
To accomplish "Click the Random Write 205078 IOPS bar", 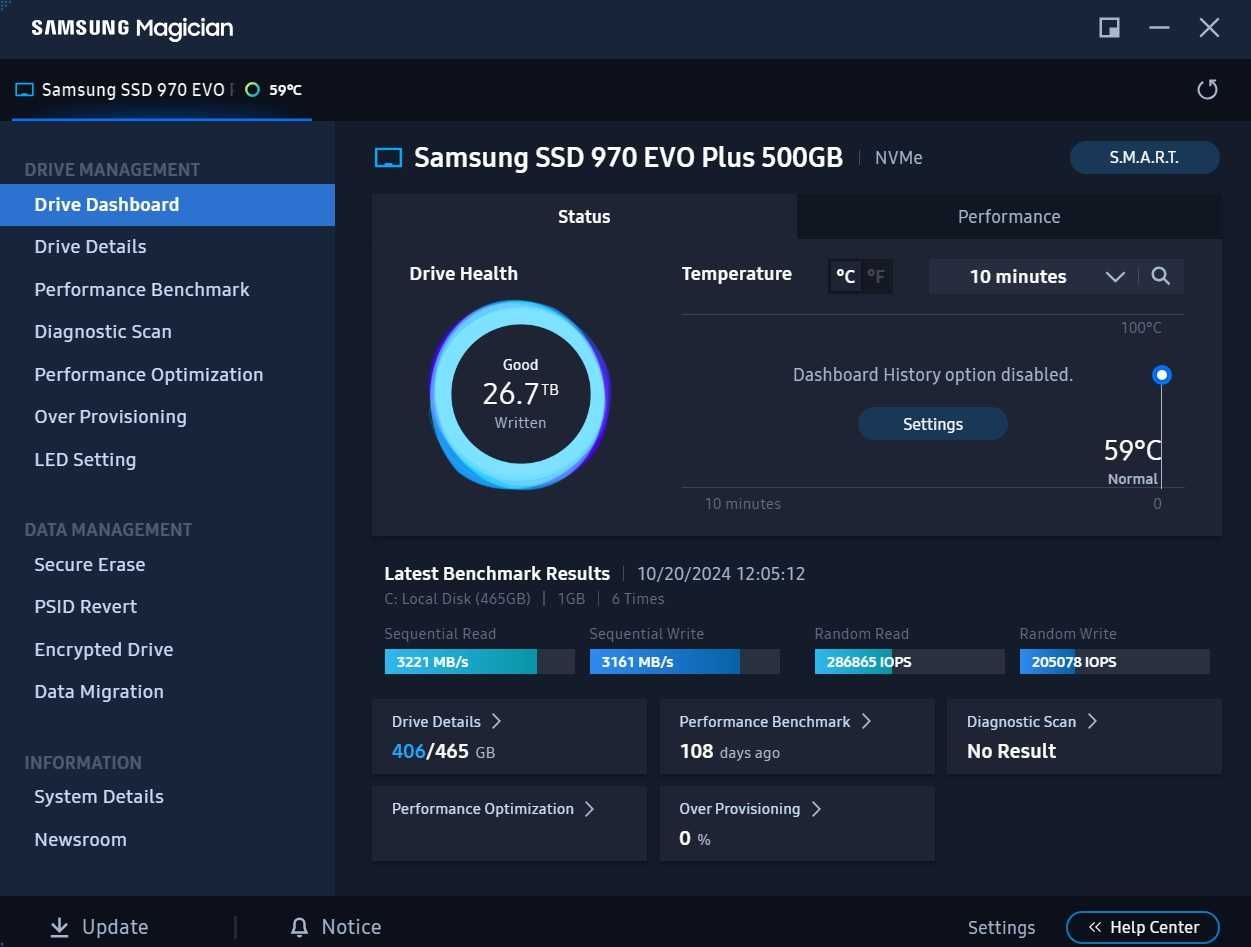I will 1114,662.
